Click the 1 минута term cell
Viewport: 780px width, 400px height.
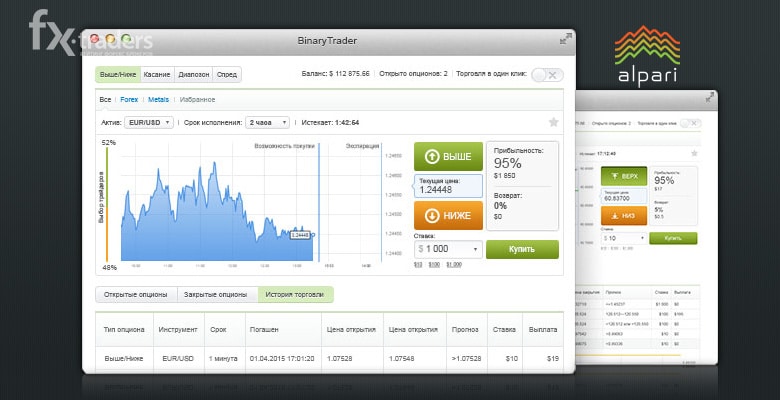point(223,358)
